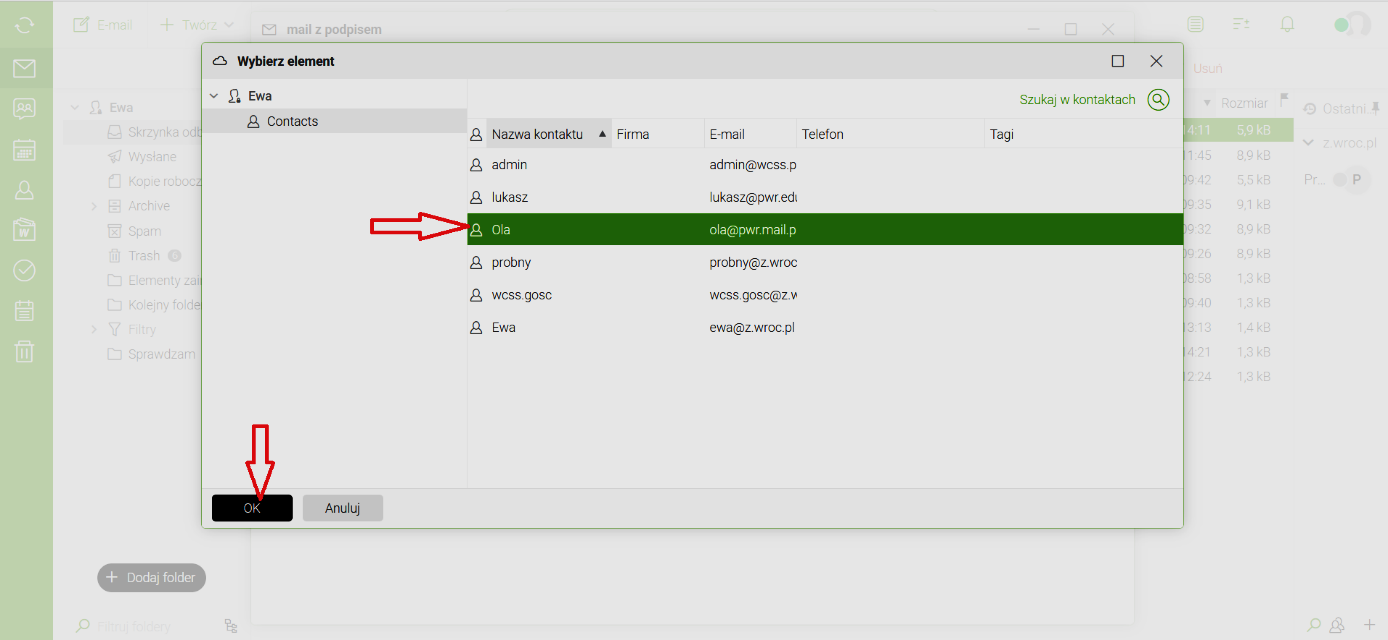Open the contacts person icon in sidebar
The height and width of the screenshot is (640, 1388).
point(25,190)
